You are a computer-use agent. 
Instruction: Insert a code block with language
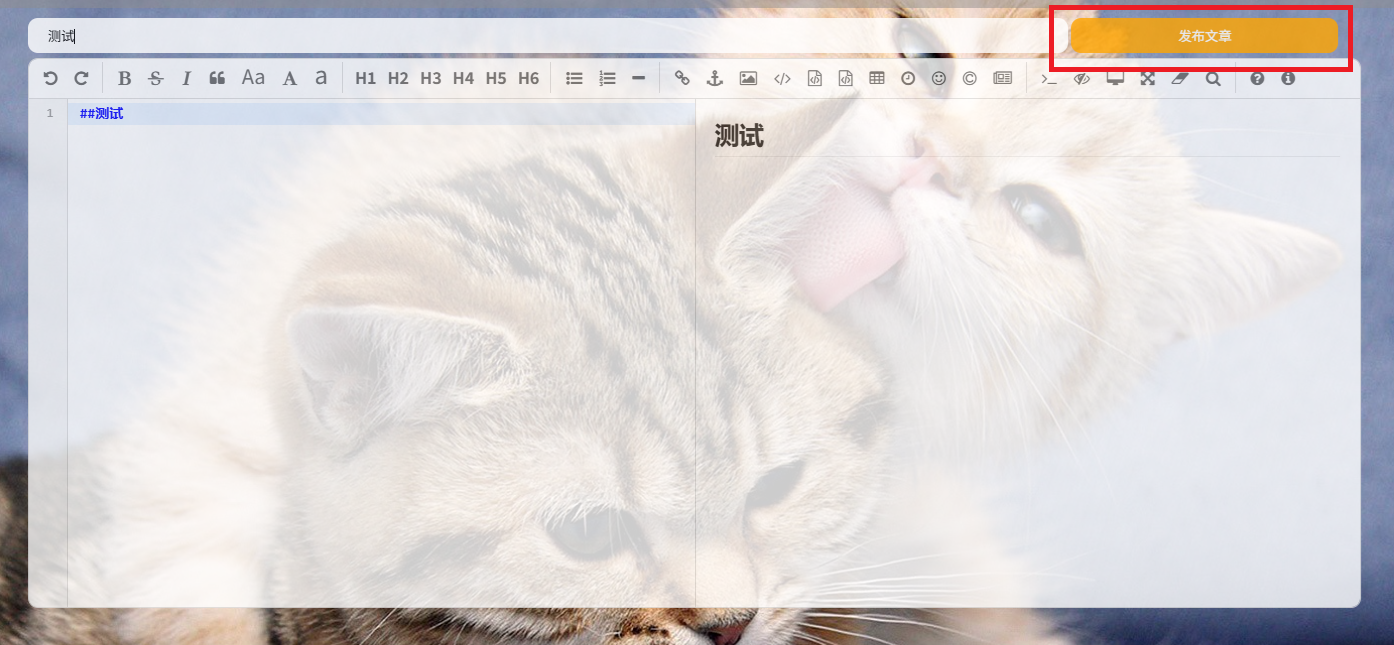845,78
